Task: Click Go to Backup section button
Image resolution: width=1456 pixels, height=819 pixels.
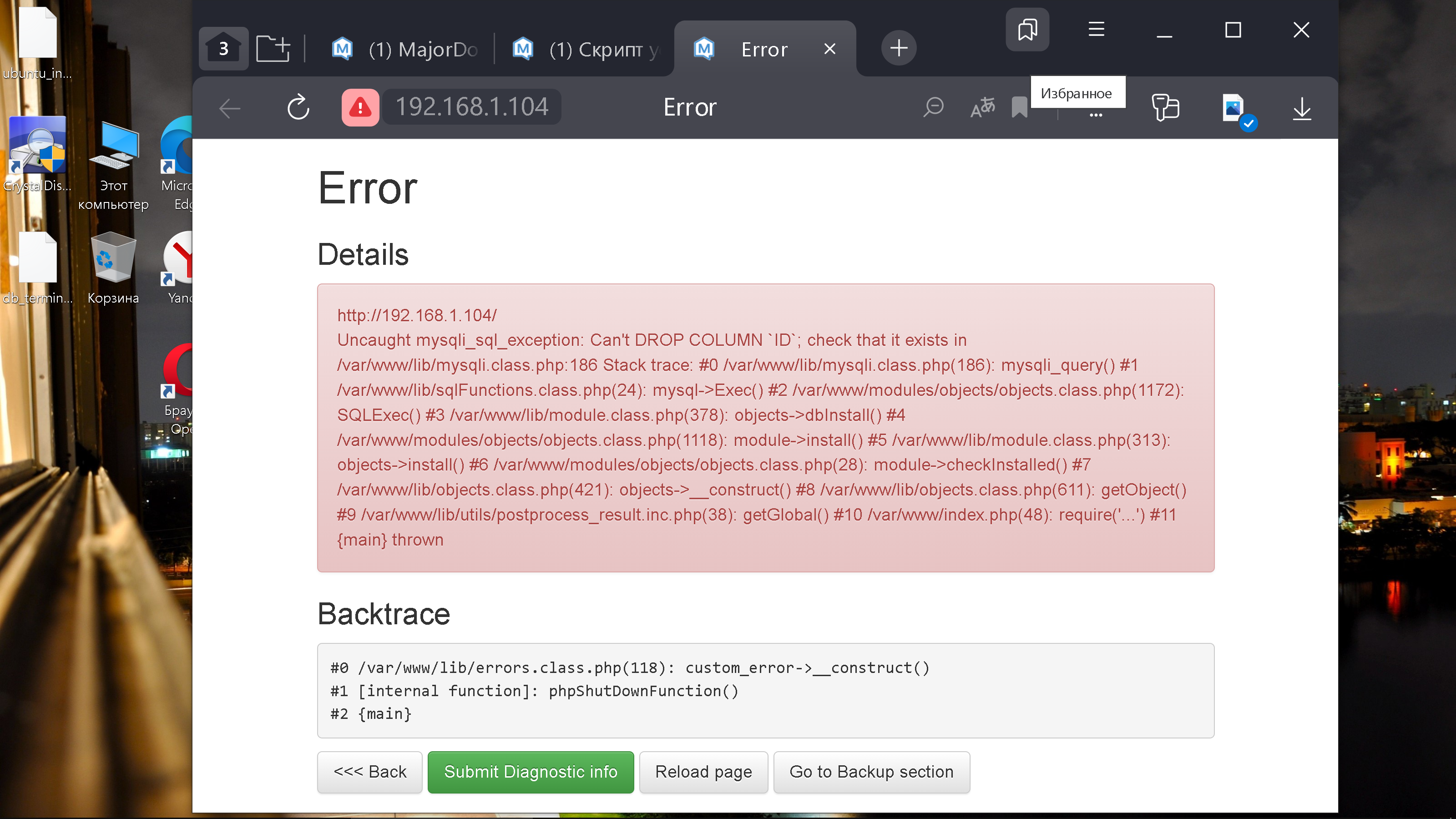Action: pos(871,772)
